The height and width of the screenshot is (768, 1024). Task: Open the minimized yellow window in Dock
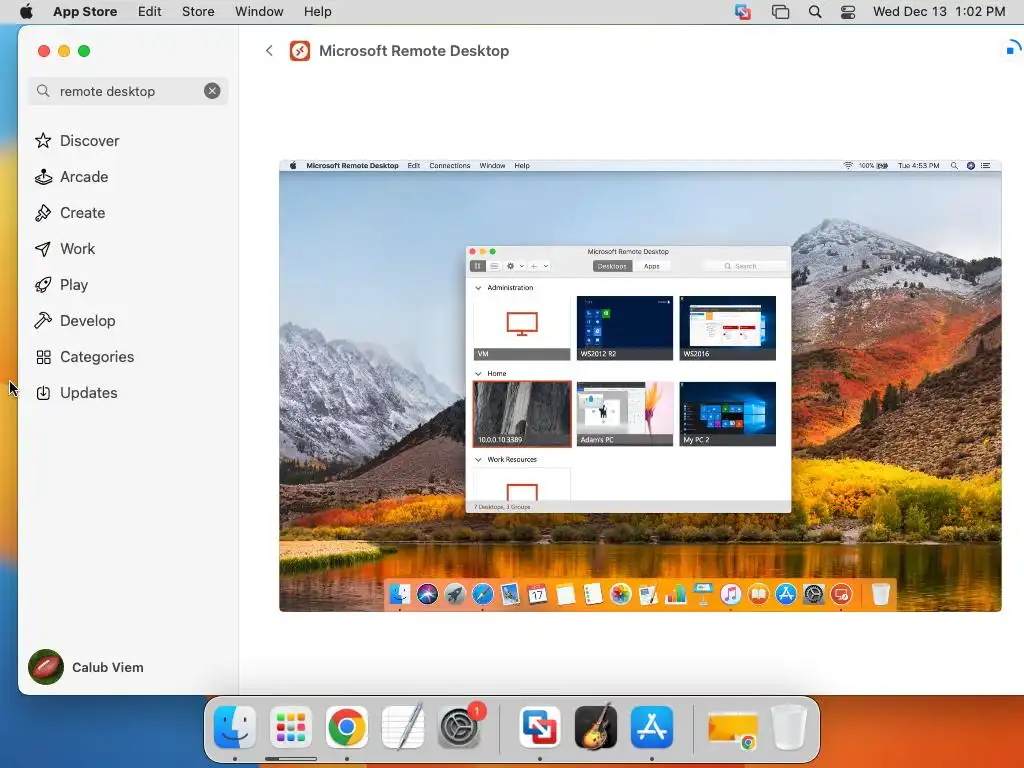tap(733, 729)
